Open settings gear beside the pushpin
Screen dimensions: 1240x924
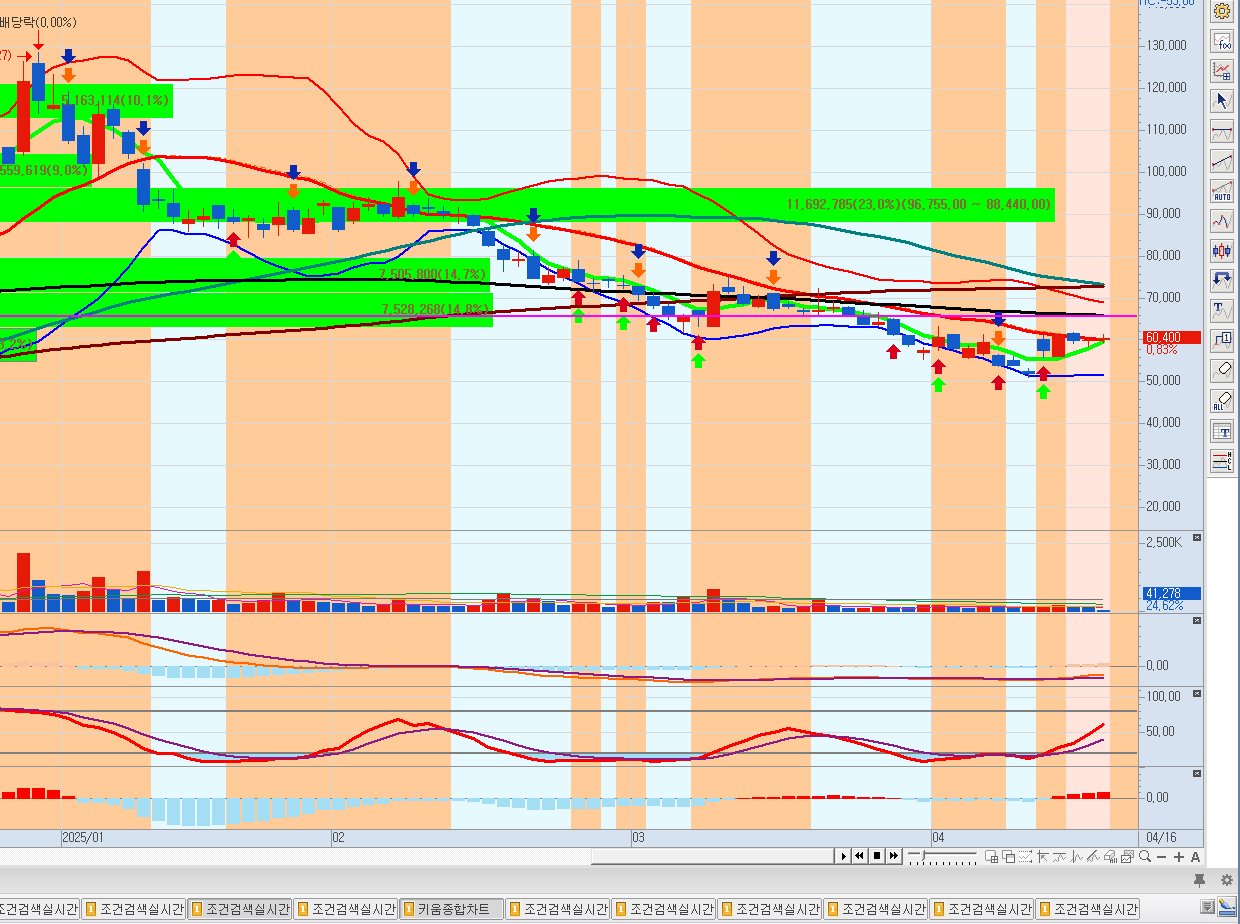tap(1227, 880)
